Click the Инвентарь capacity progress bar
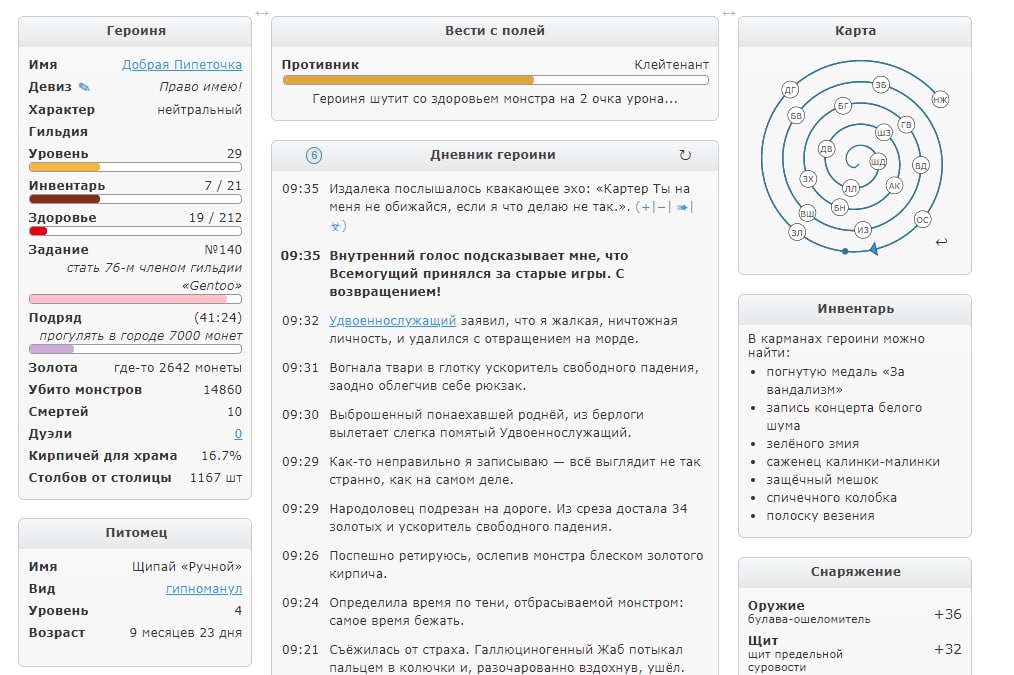Screen dimensions: 1014x675 tap(135, 199)
